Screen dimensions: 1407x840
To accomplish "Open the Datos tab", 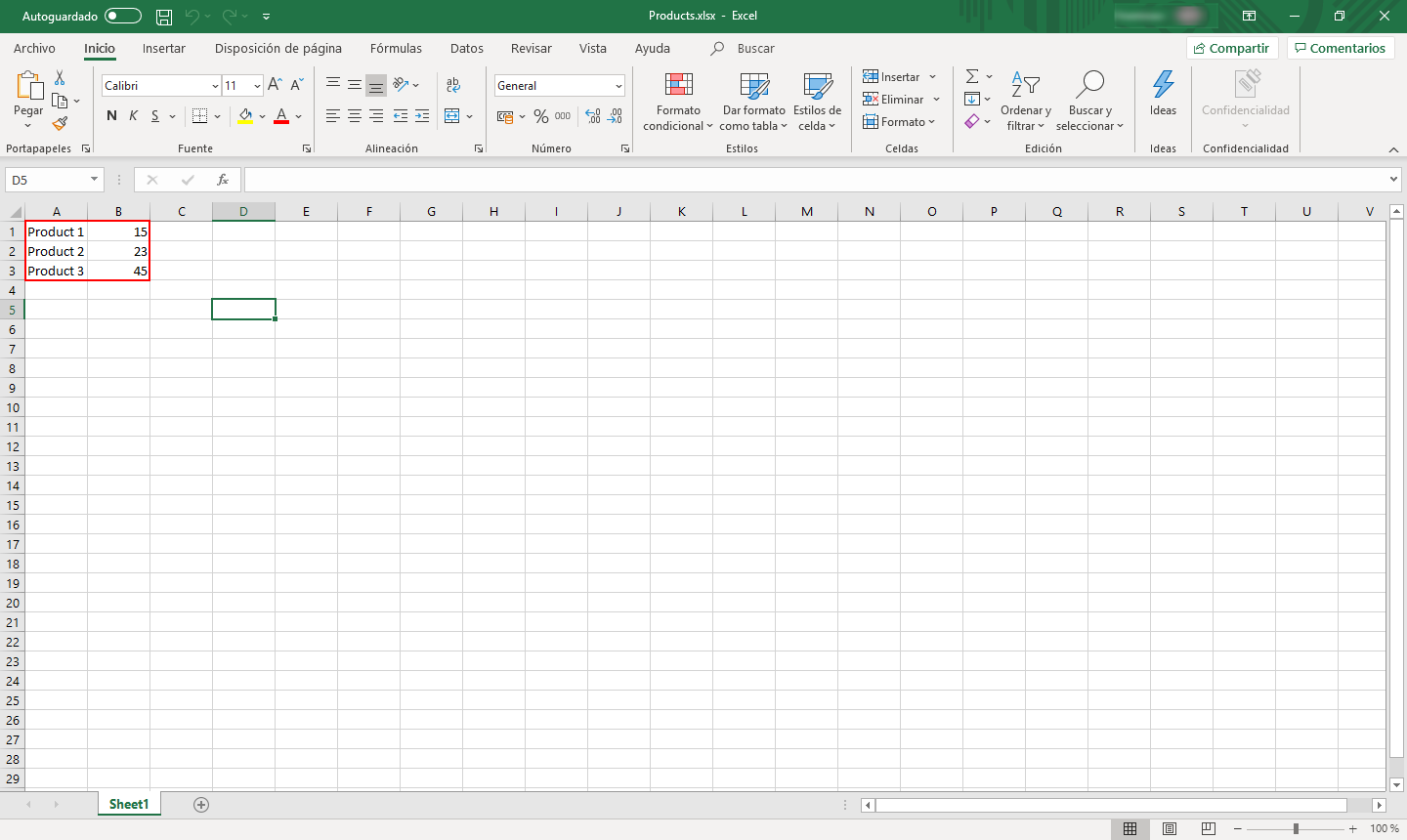I will tap(467, 48).
